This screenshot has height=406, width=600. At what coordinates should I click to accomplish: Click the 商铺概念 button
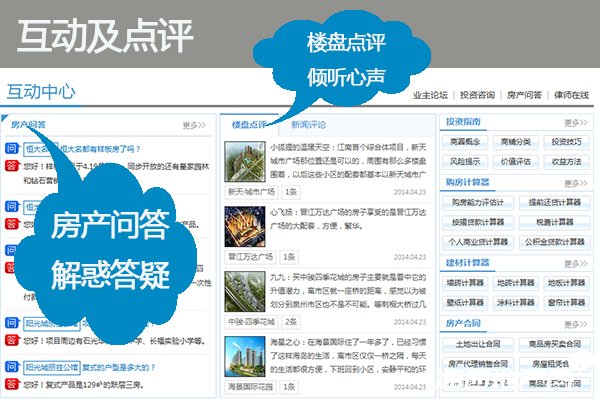point(465,142)
